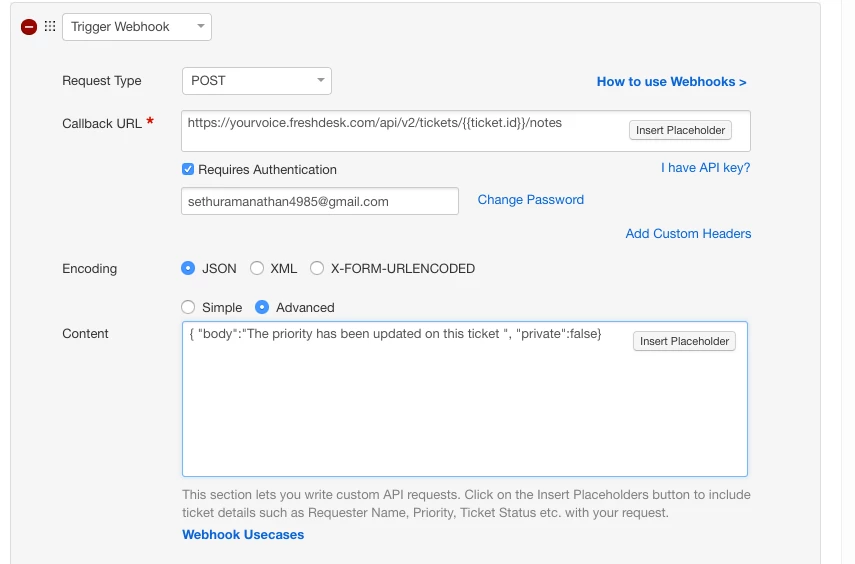Image resolution: width=855 pixels, height=564 pixels.
Task: Click Change Password link
Action: point(531,200)
